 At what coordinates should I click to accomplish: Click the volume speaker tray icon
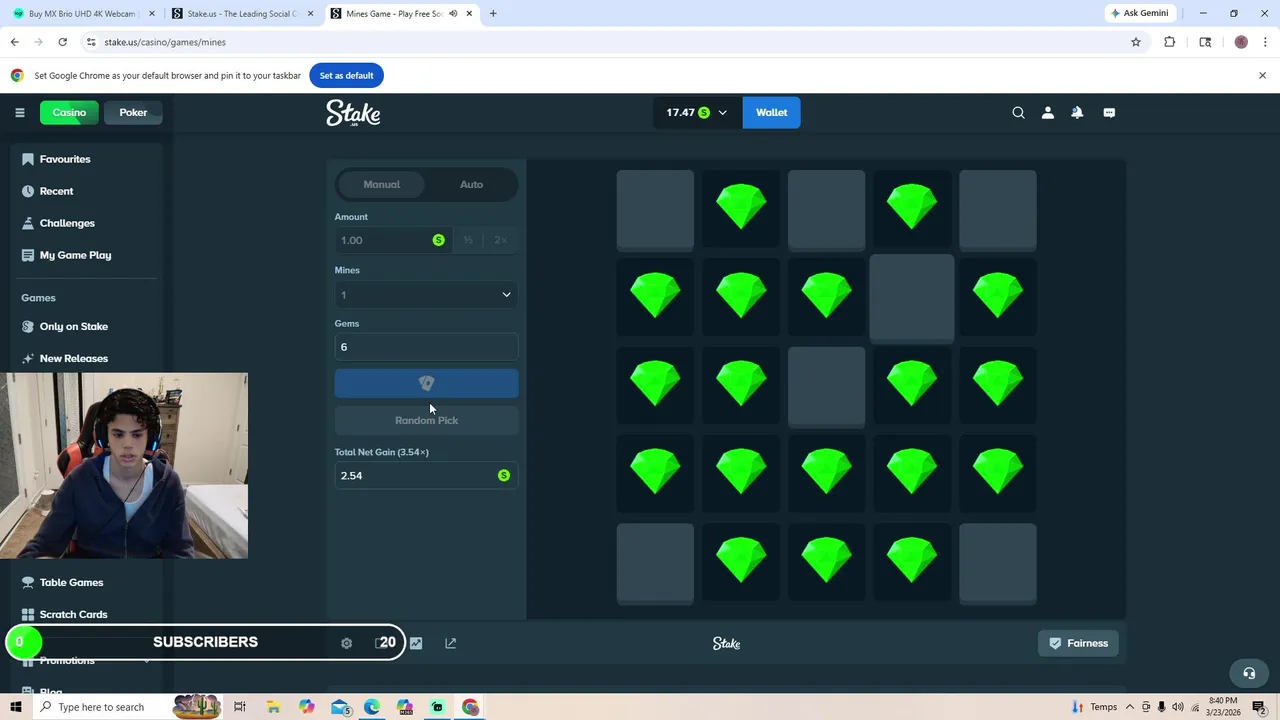click(1177, 707)
